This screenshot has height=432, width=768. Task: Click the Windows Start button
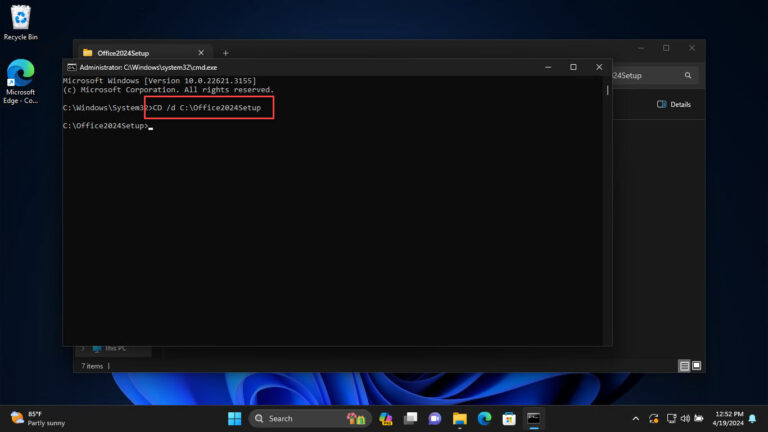pos(234,418)
